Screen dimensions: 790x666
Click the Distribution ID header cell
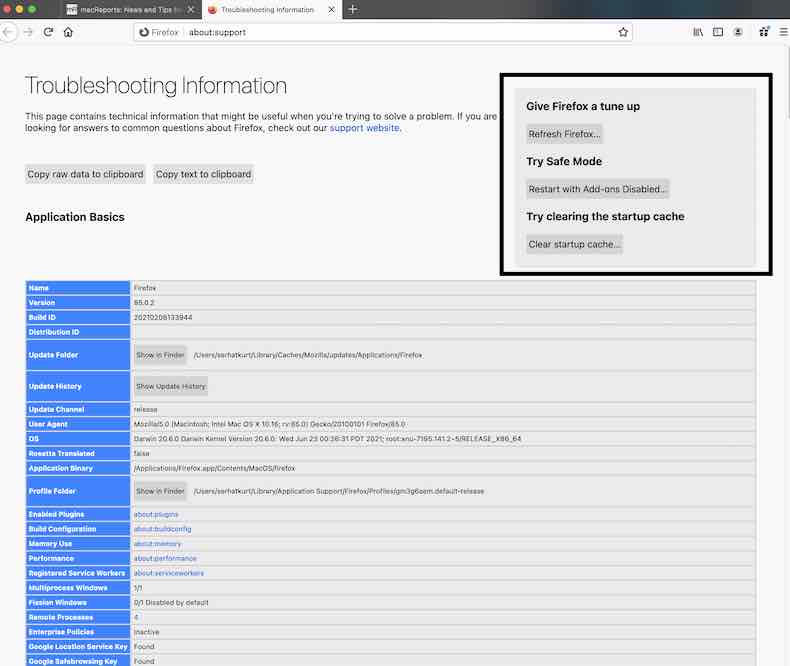tap(78, 332)
